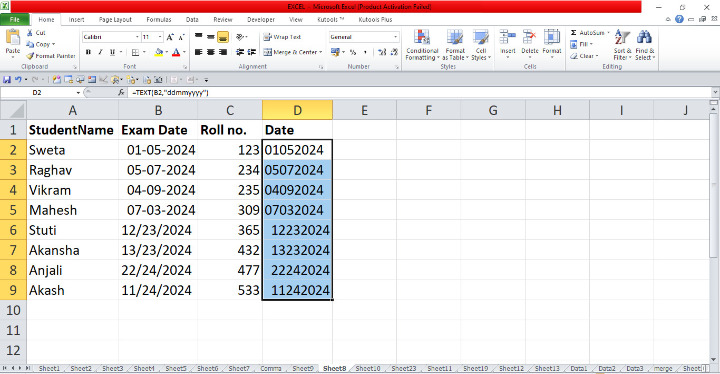Switch to the Insert ribbon tab
720x374 pixels.
click(76, 19)
